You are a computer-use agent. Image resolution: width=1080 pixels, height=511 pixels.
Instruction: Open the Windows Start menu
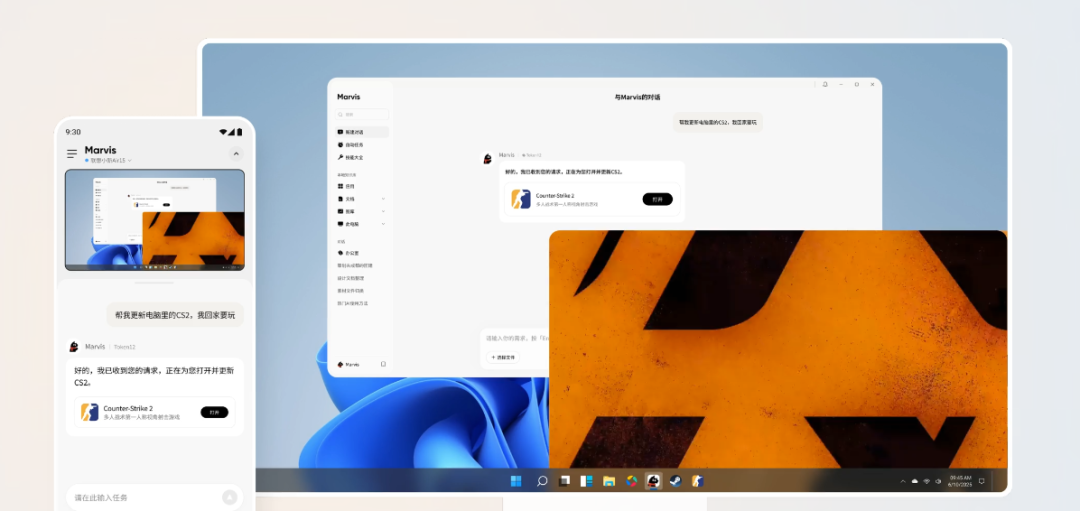click(x=516, y=481)
